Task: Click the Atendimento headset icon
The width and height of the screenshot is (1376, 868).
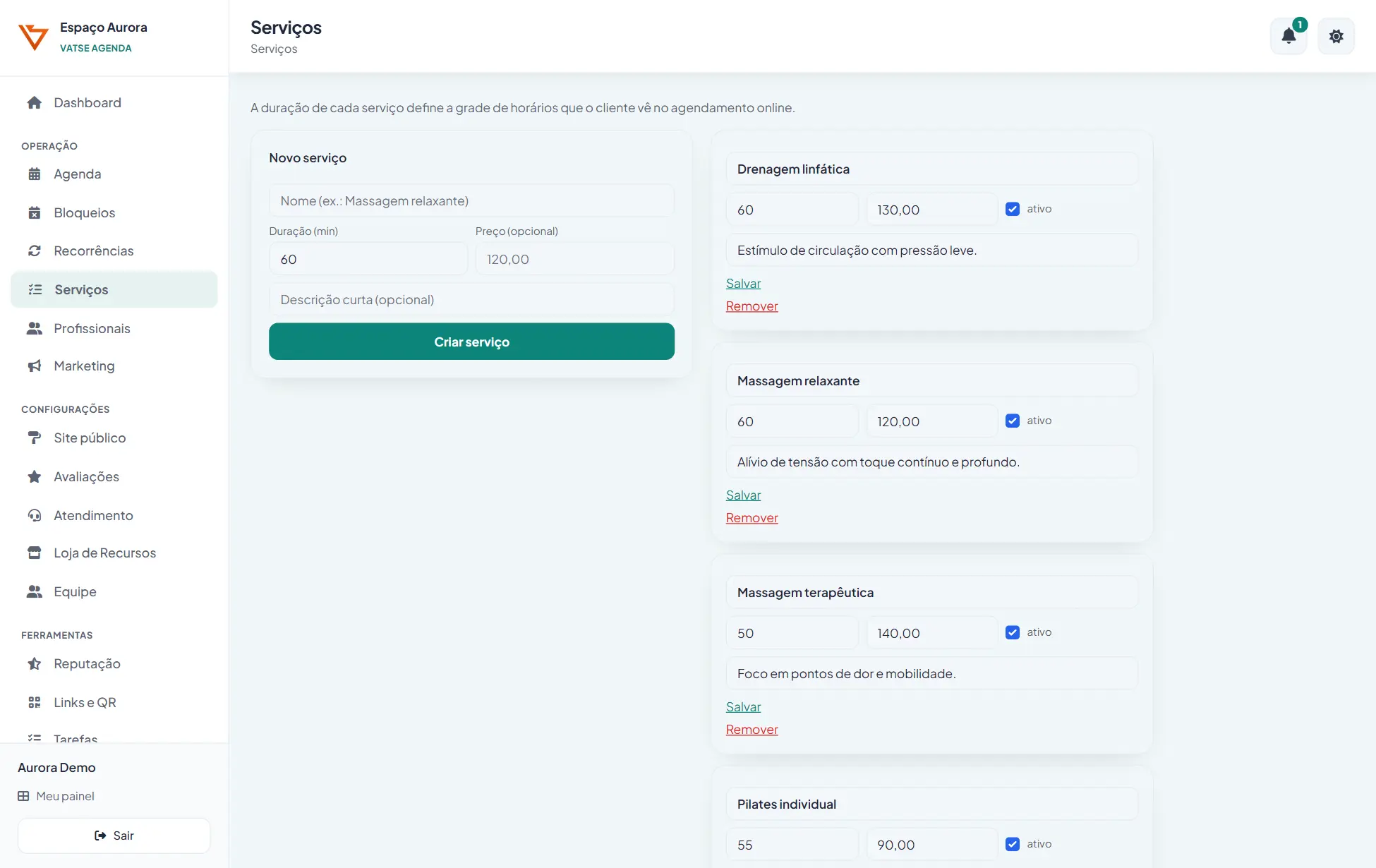Action: pyautogui.click(x=35, y=515)
